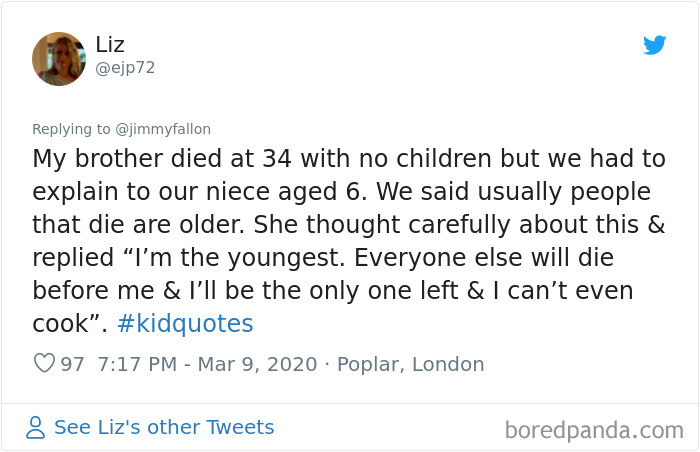700x452 pixels.
Task: Open Liz's profile photo
Action: [59, 58]
